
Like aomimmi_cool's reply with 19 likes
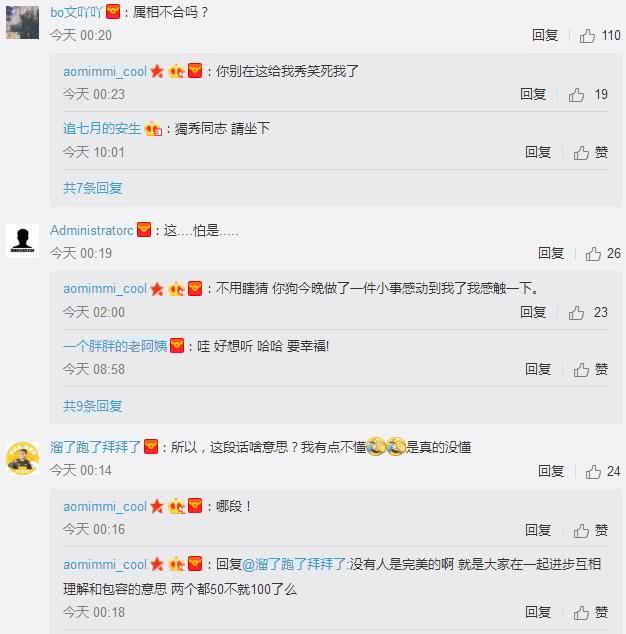click(588, 95)
